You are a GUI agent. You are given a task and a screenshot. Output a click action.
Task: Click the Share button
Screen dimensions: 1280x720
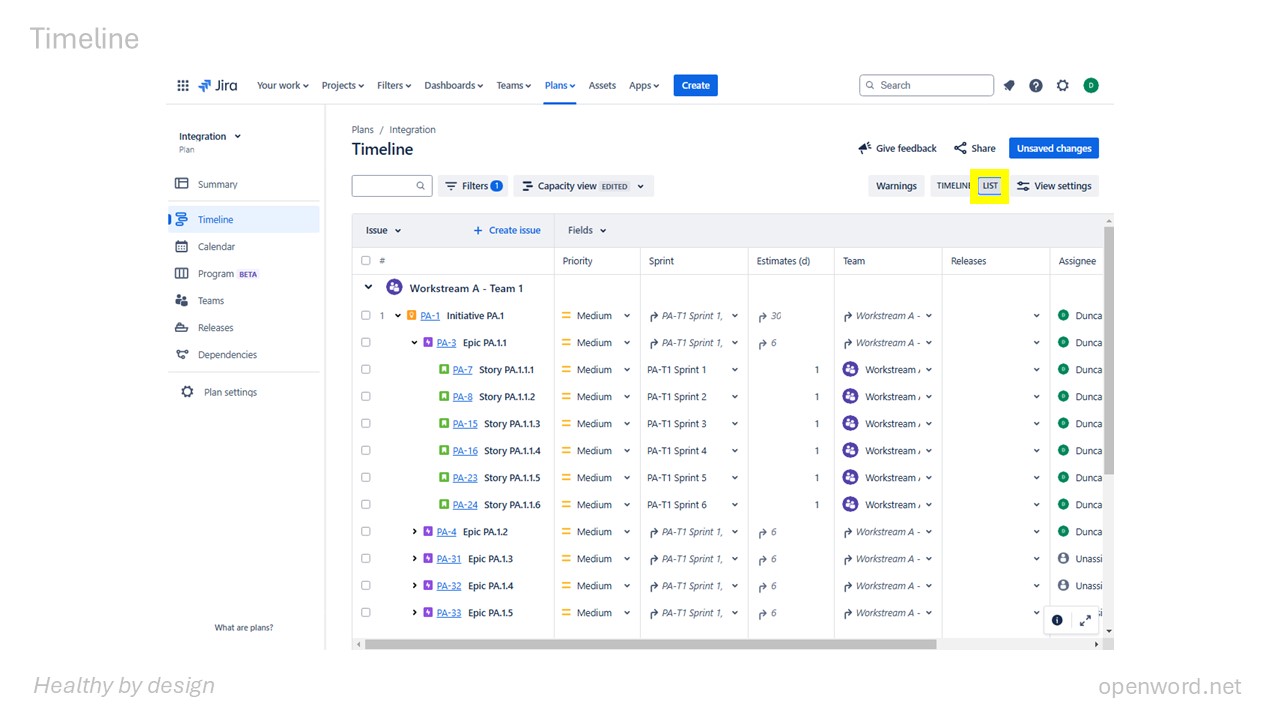point(975,148)
